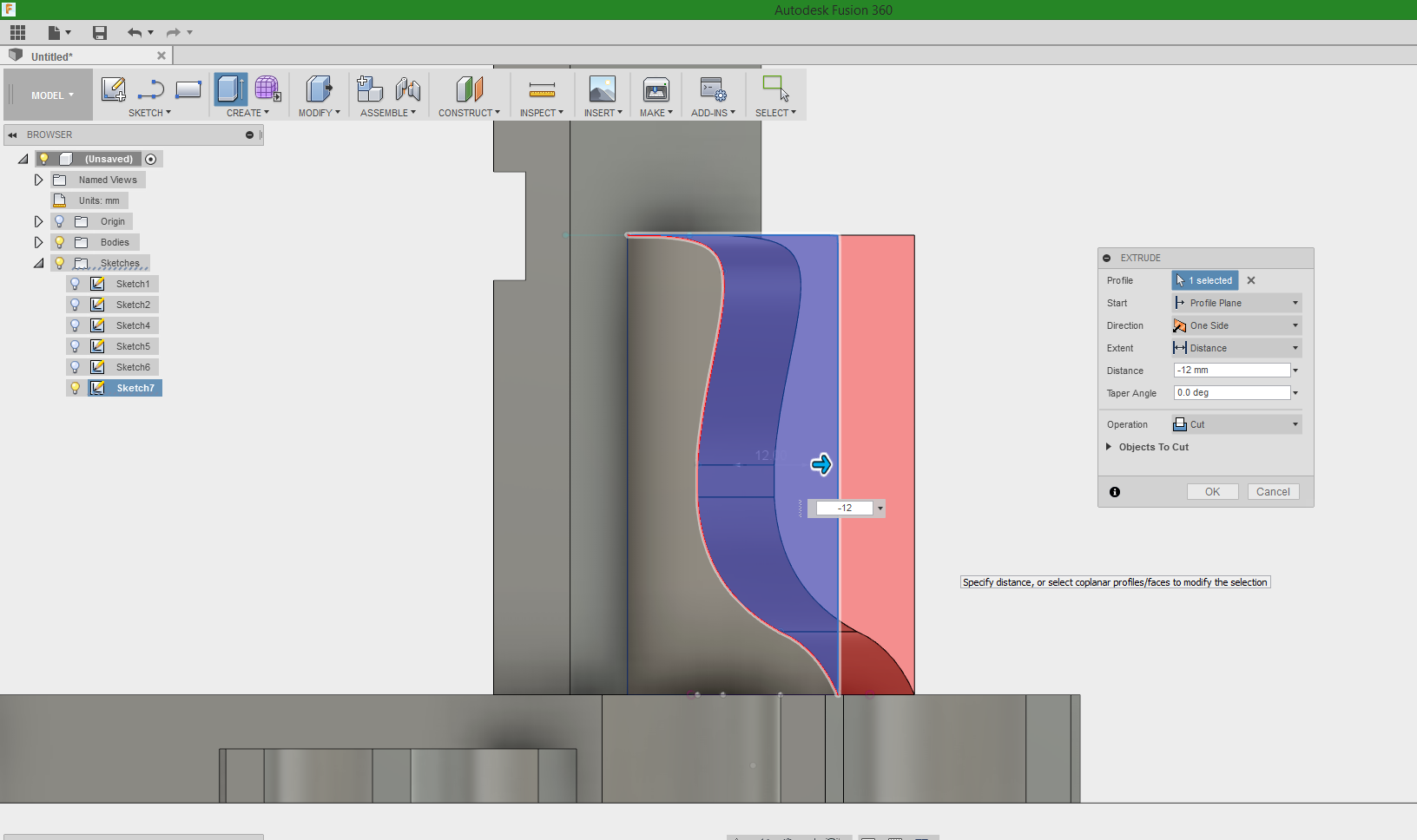Screen dimensions: 1417x840
Task: Click the Joint assemble icon
Action: 407,89
